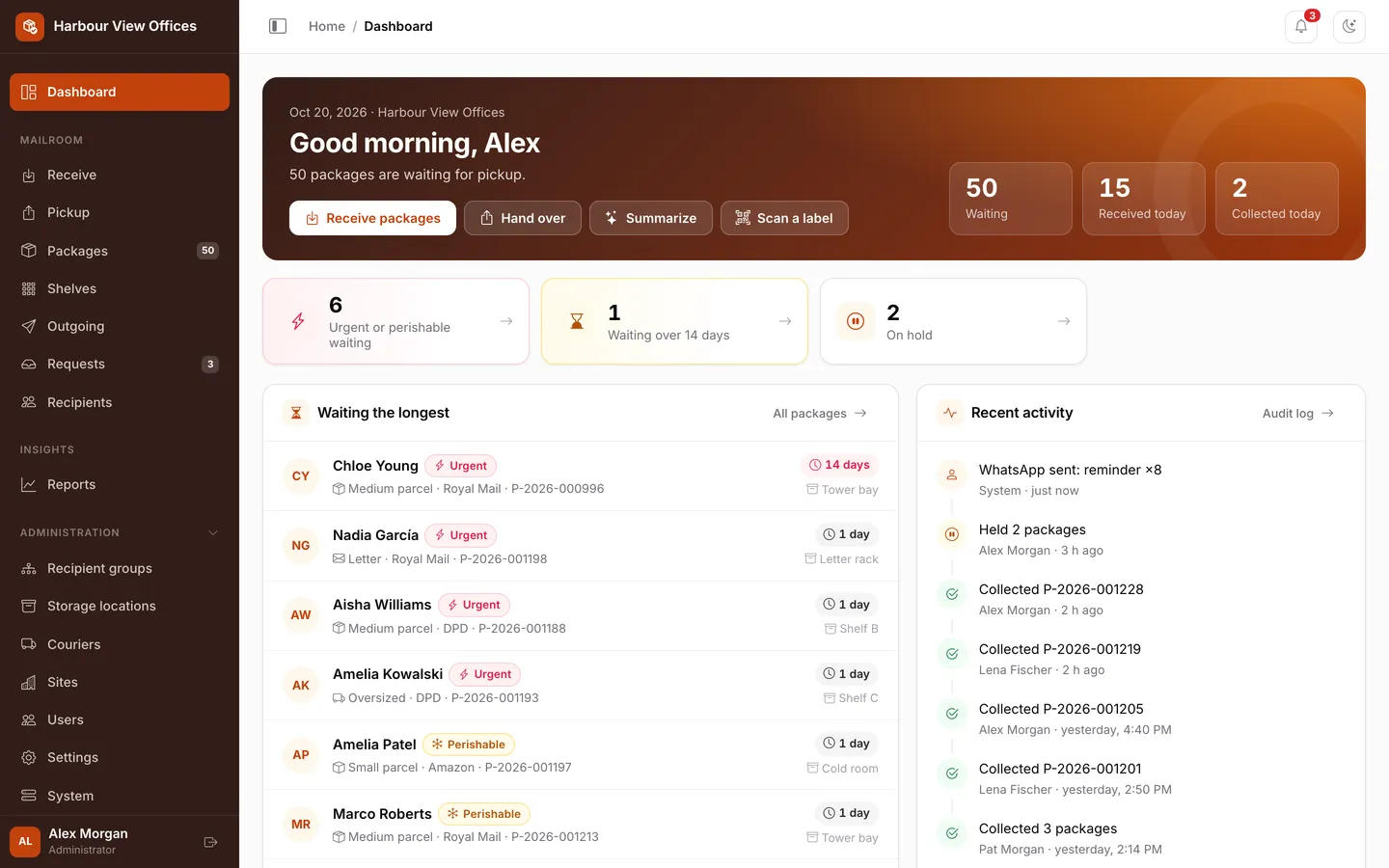The image size is (1389, 868).
Task: Click the AL avatar for Alex Morgan
Action: (x=25, y=841)
